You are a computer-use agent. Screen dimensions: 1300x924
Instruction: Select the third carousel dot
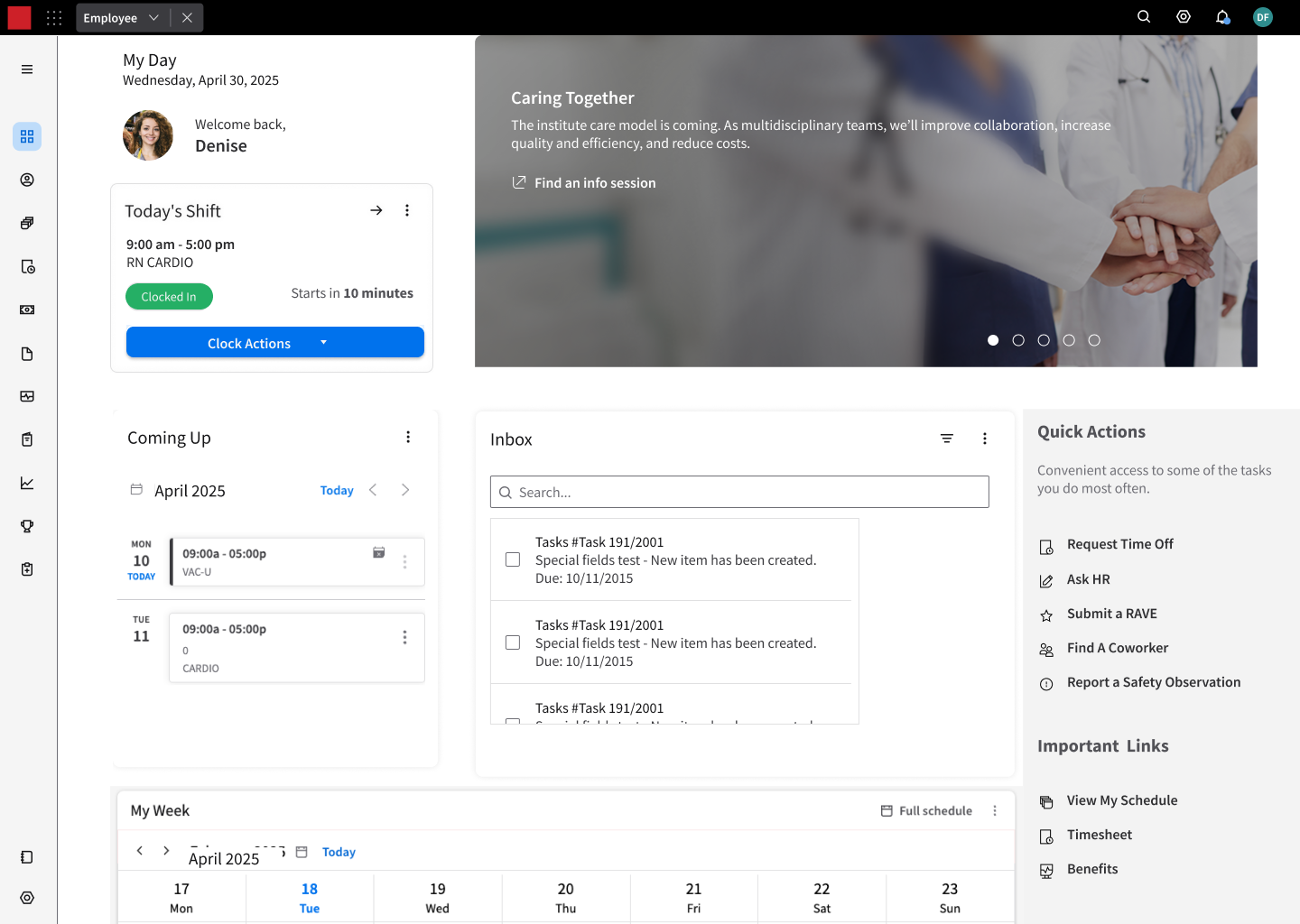tap(1044, 340)
